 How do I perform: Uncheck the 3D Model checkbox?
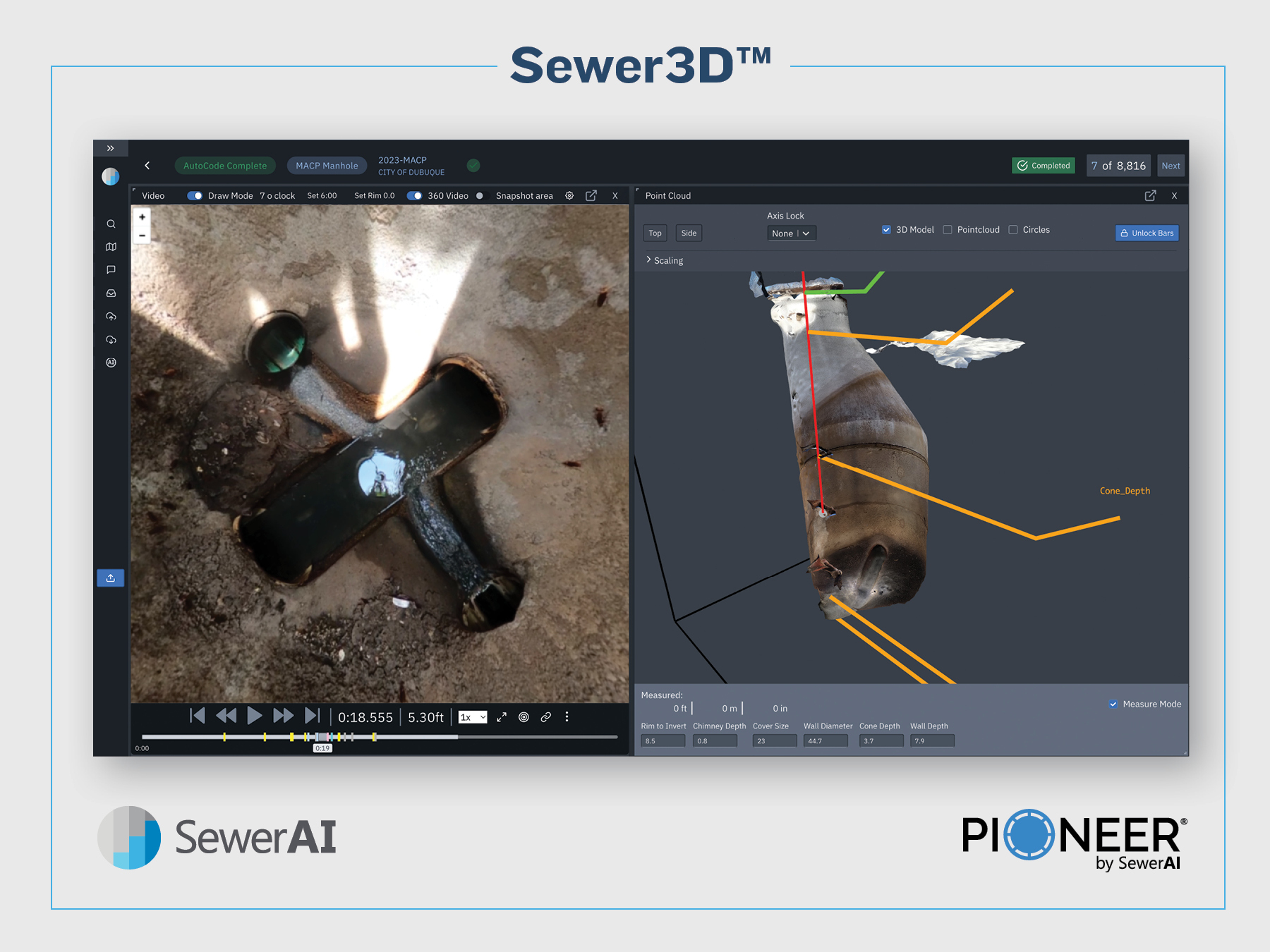[x=886, y=229]
